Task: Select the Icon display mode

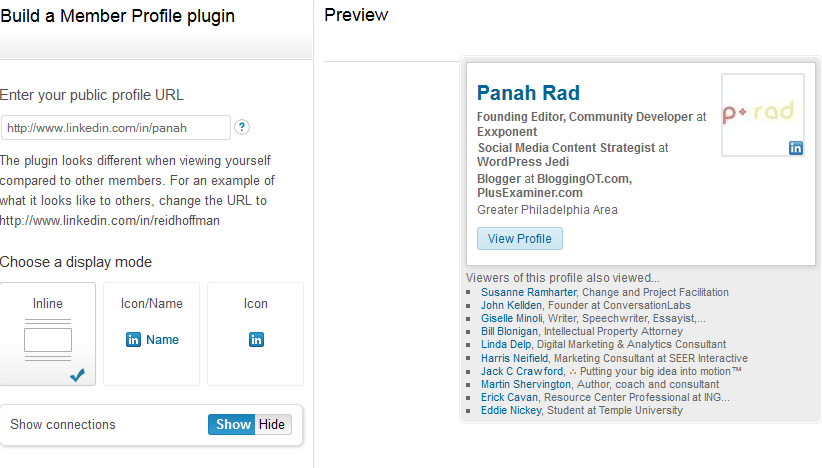Action: 255,334
